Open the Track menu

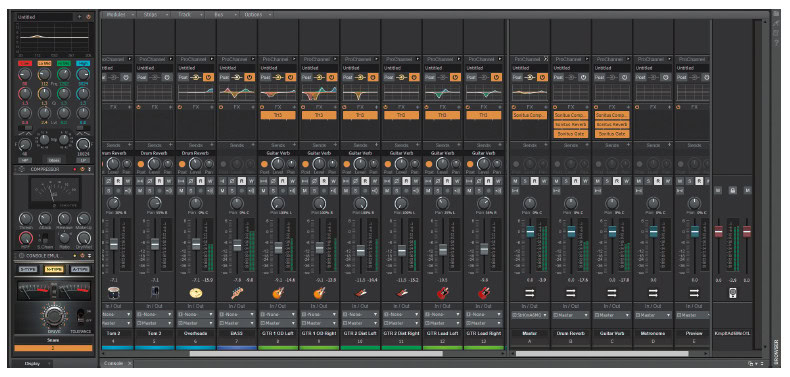pos(188,15)
